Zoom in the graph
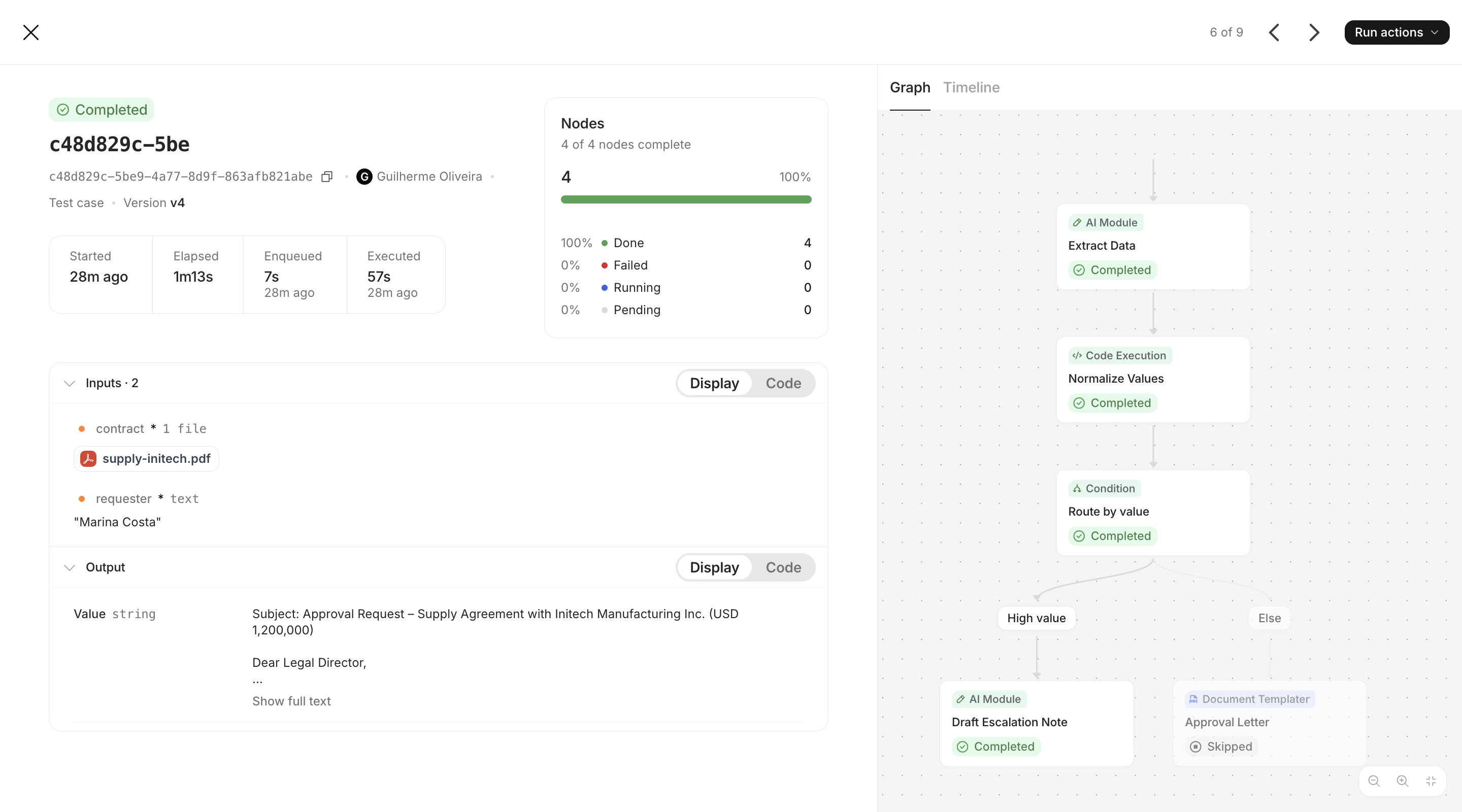The height and width of the screenshot is (812, 1462). pyautogui.click(x=1403, y=781)
